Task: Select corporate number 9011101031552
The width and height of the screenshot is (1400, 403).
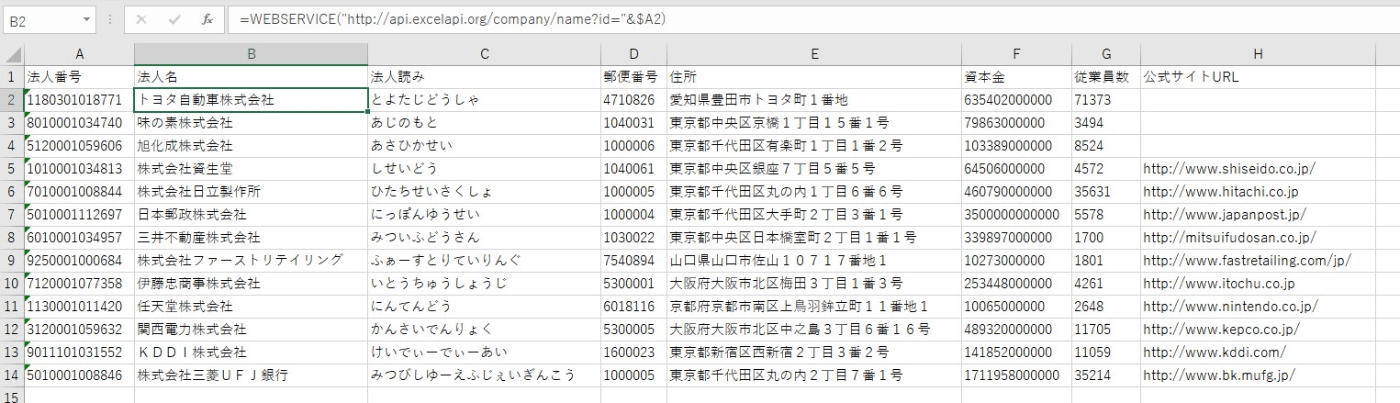Action: [x=79, y=352]
